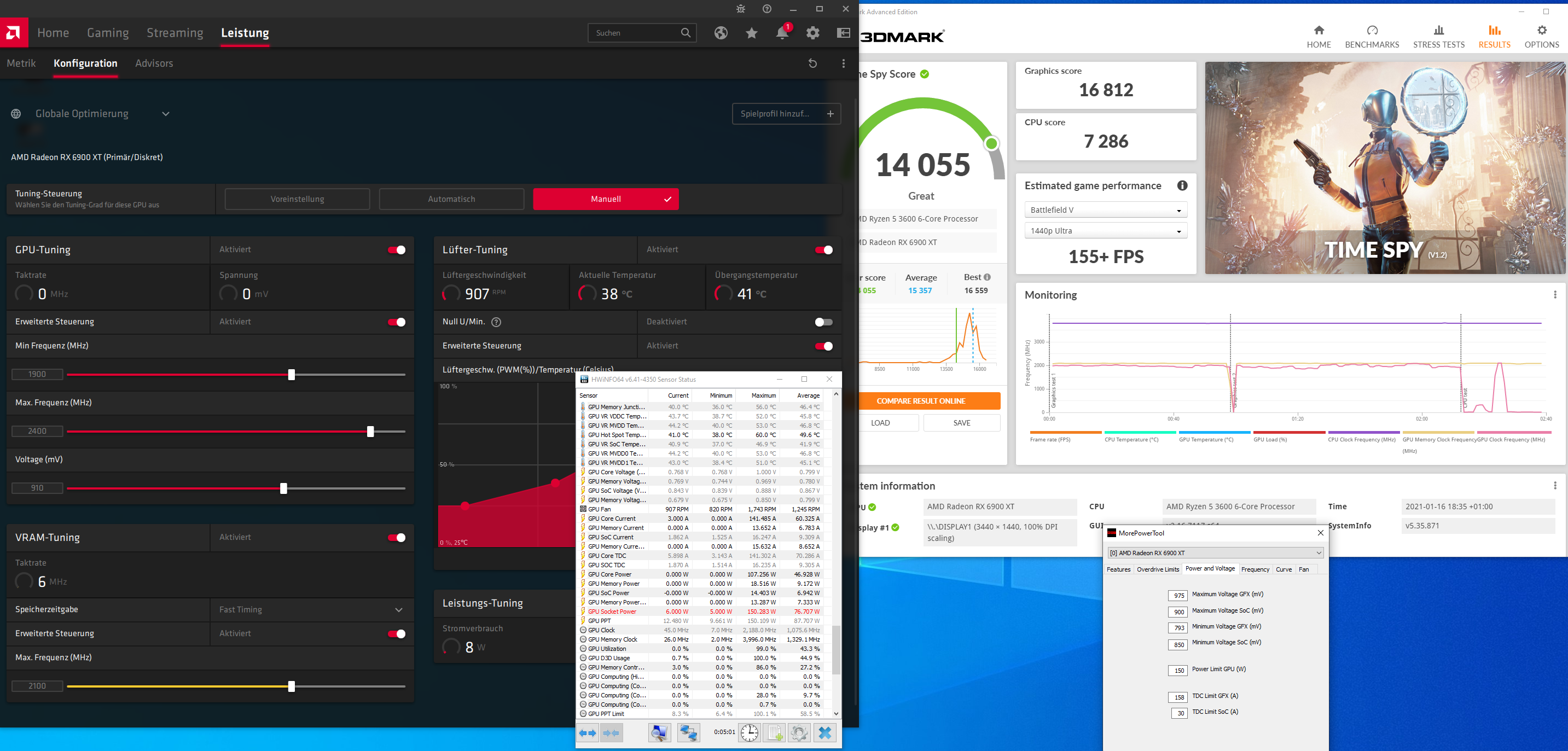Screen dimensions: 1568x751
Task: Open the 1440p Ultra resolution dropdown
Action: (1105, 231)
